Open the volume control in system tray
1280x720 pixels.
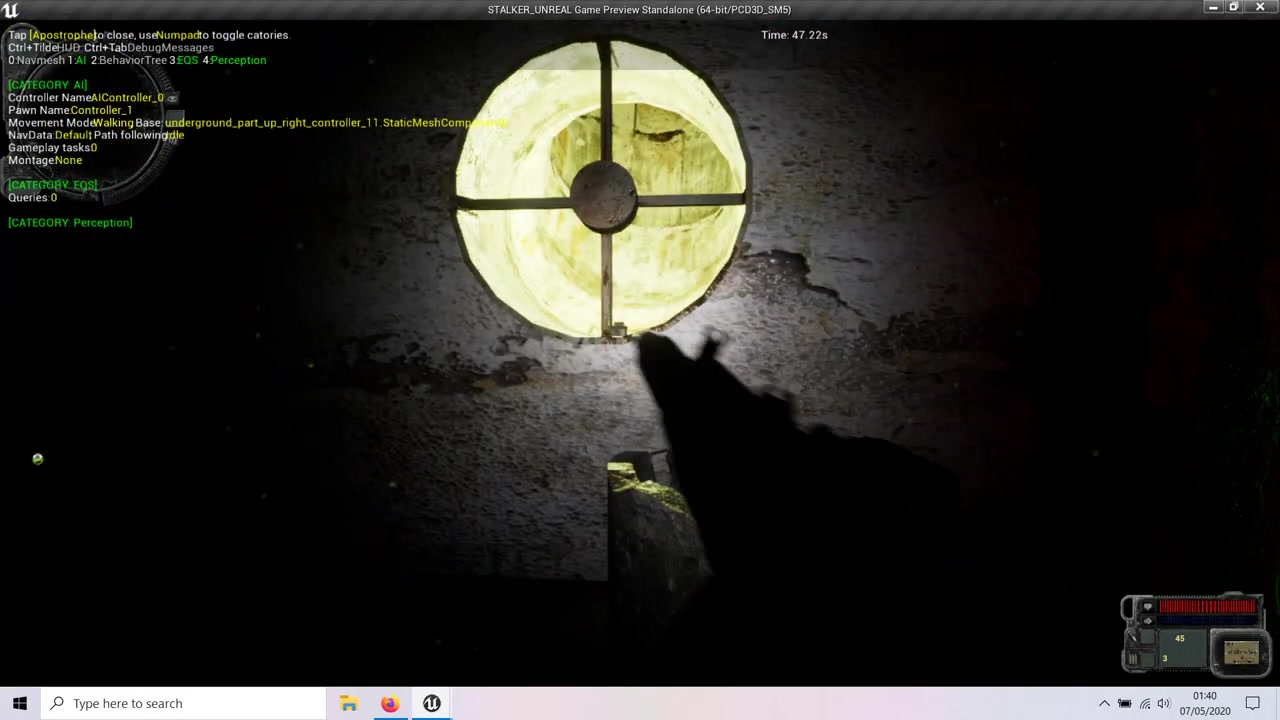pyautogui.click(x=1164, y=704)
